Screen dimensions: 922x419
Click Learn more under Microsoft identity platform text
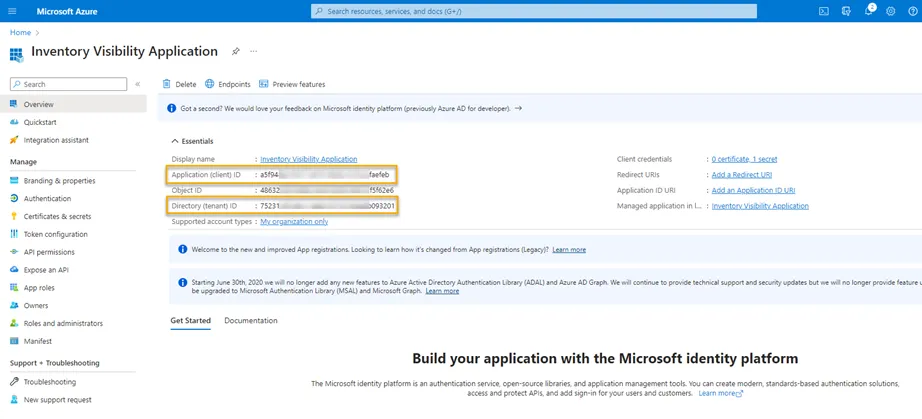pos(721,393)
